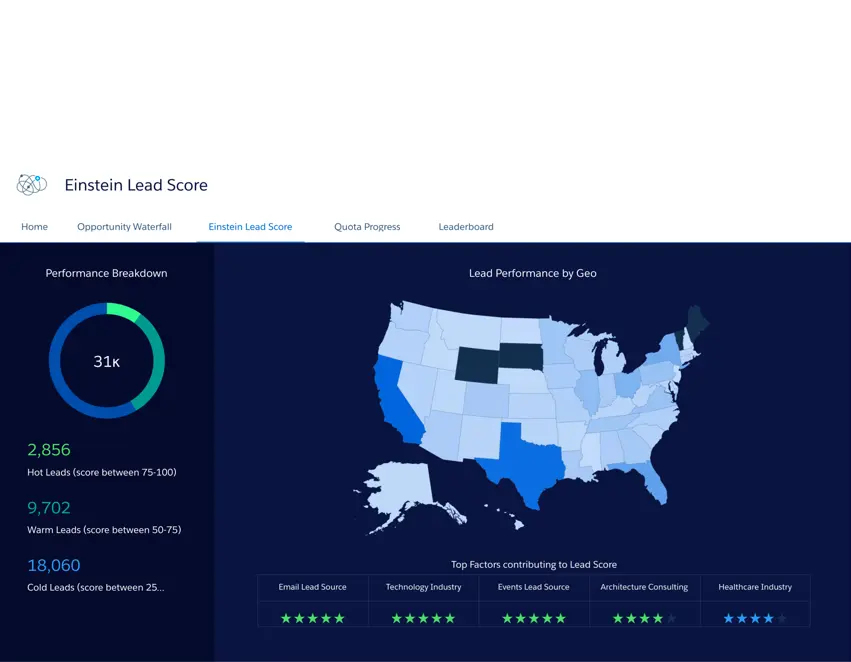Image resolution: width=851 pixels, height=662 pixels.
Task: Click the Lead Performance by Geo heading
Action: [532, 273]
